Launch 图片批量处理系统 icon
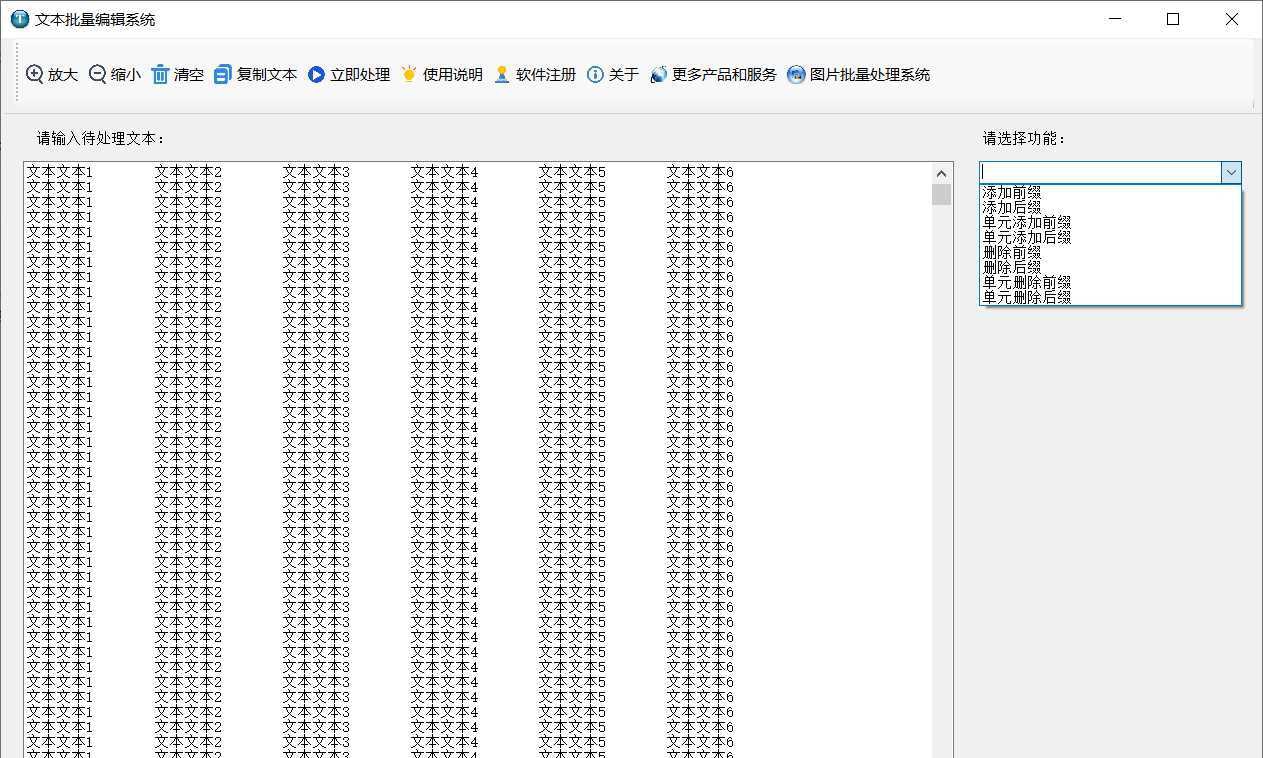 (x=796, y=74)
